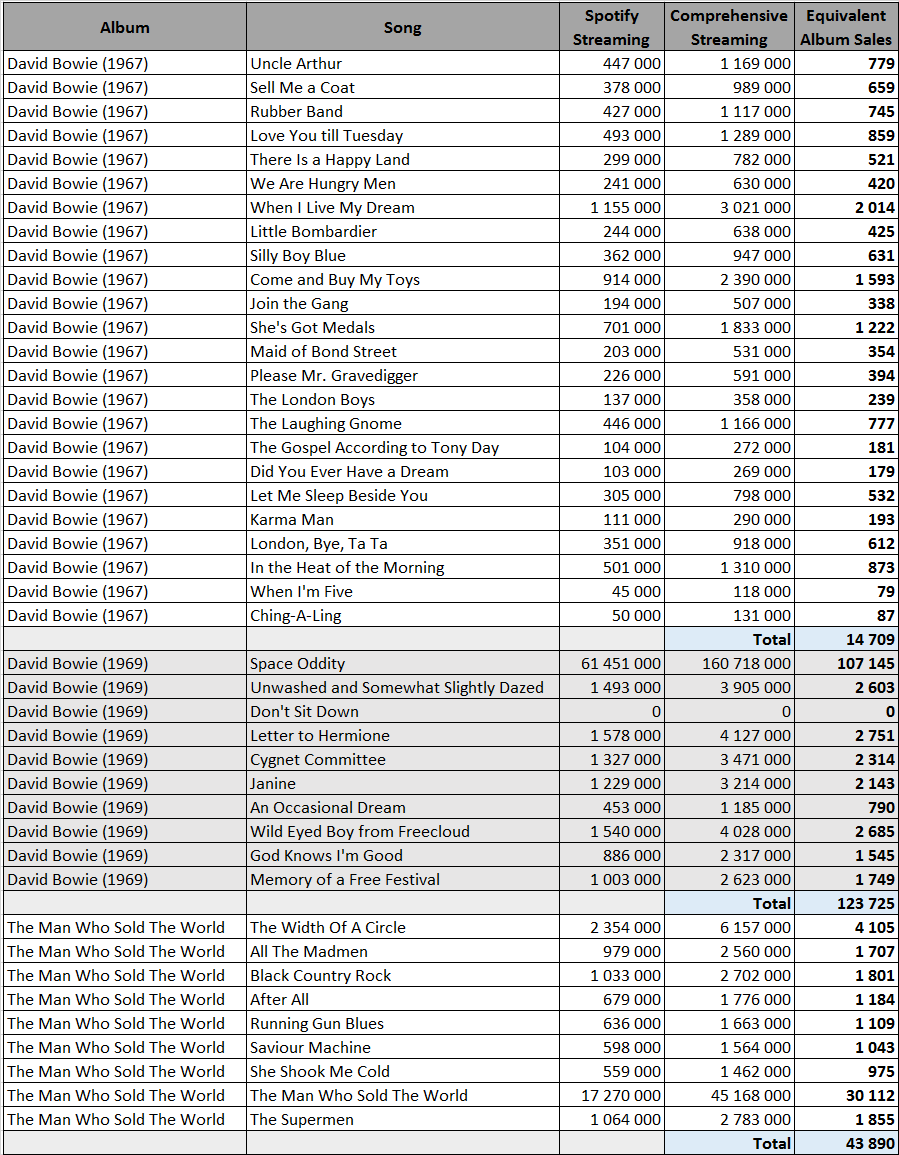Select the God Knows I'm Good cell
Screen dimensions: 899x1155
click(x=402, y=856)
